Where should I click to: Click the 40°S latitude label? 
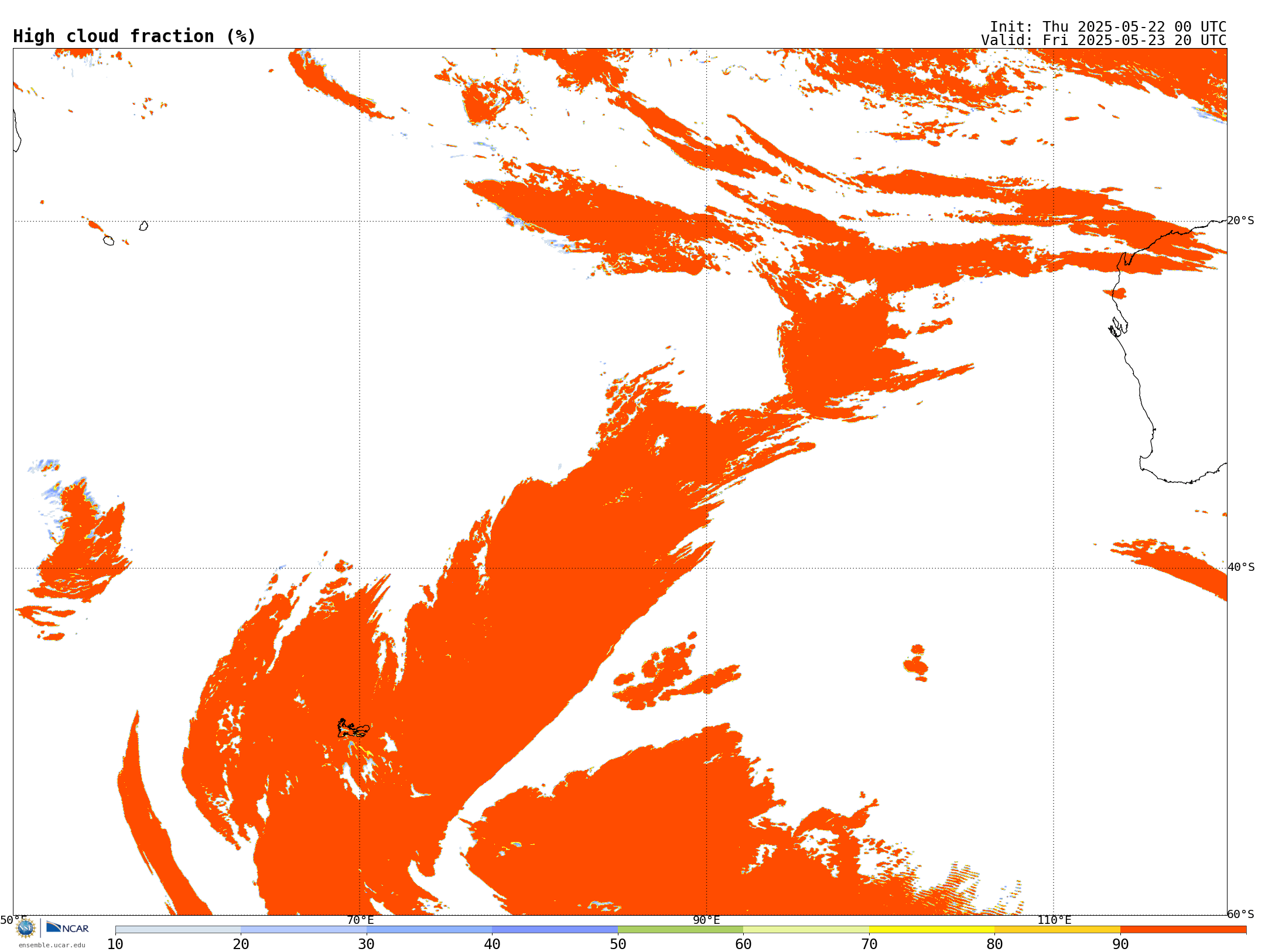pos(1241,567)
